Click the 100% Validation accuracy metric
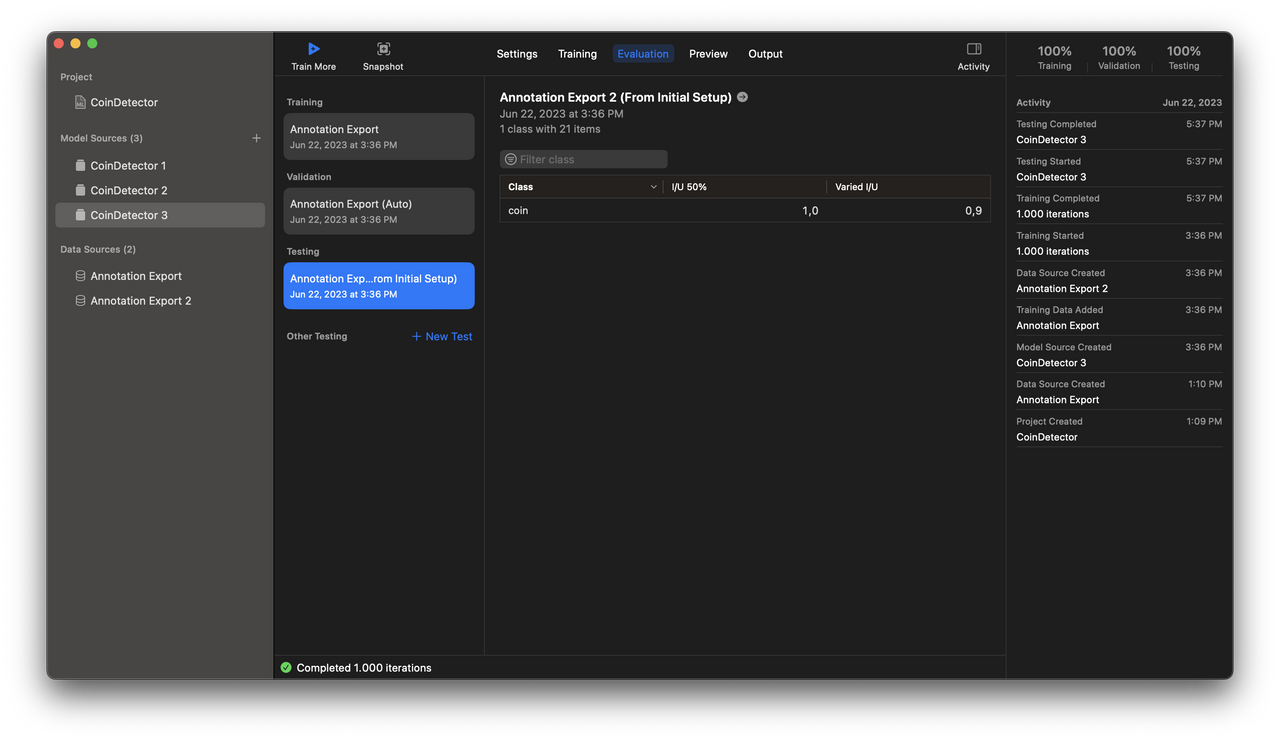 (x=1119, y=57)
